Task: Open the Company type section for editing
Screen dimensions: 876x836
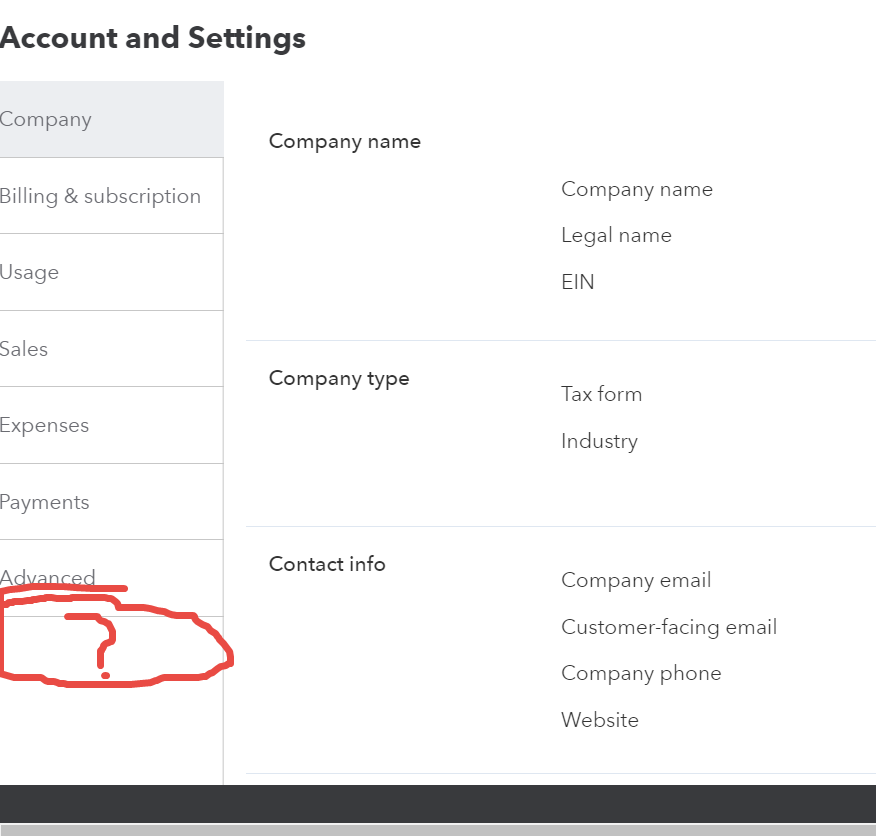Action: click(339, 378)
